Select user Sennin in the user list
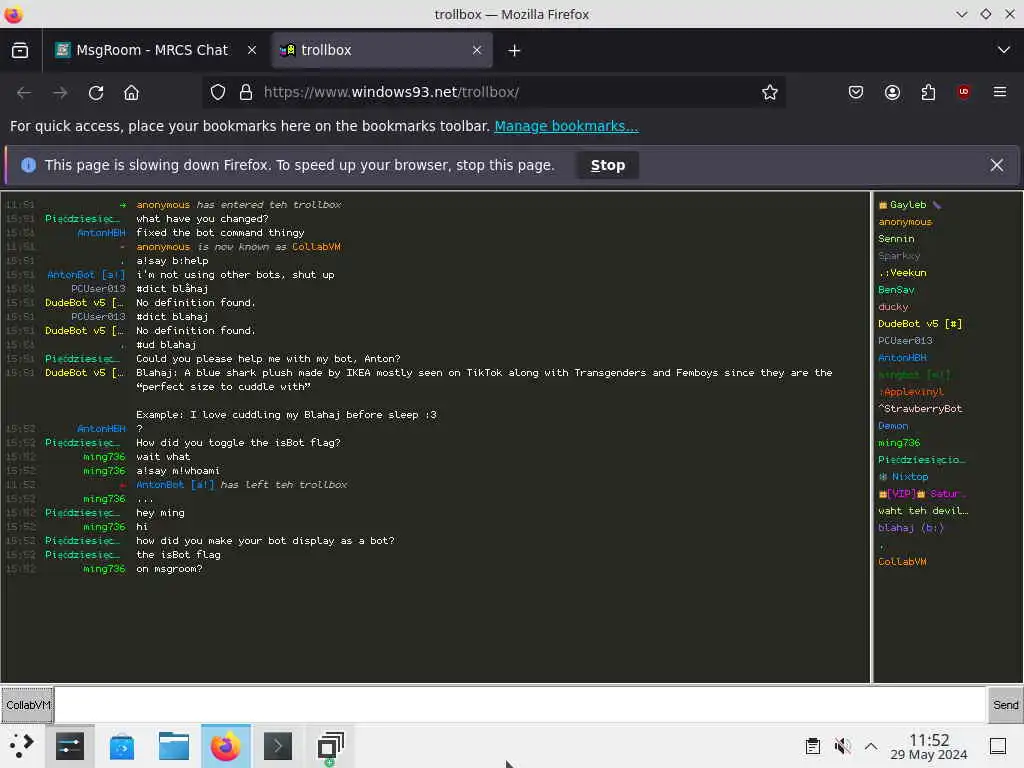Viewport: 1024px width, 768px height. pos(896,239)
